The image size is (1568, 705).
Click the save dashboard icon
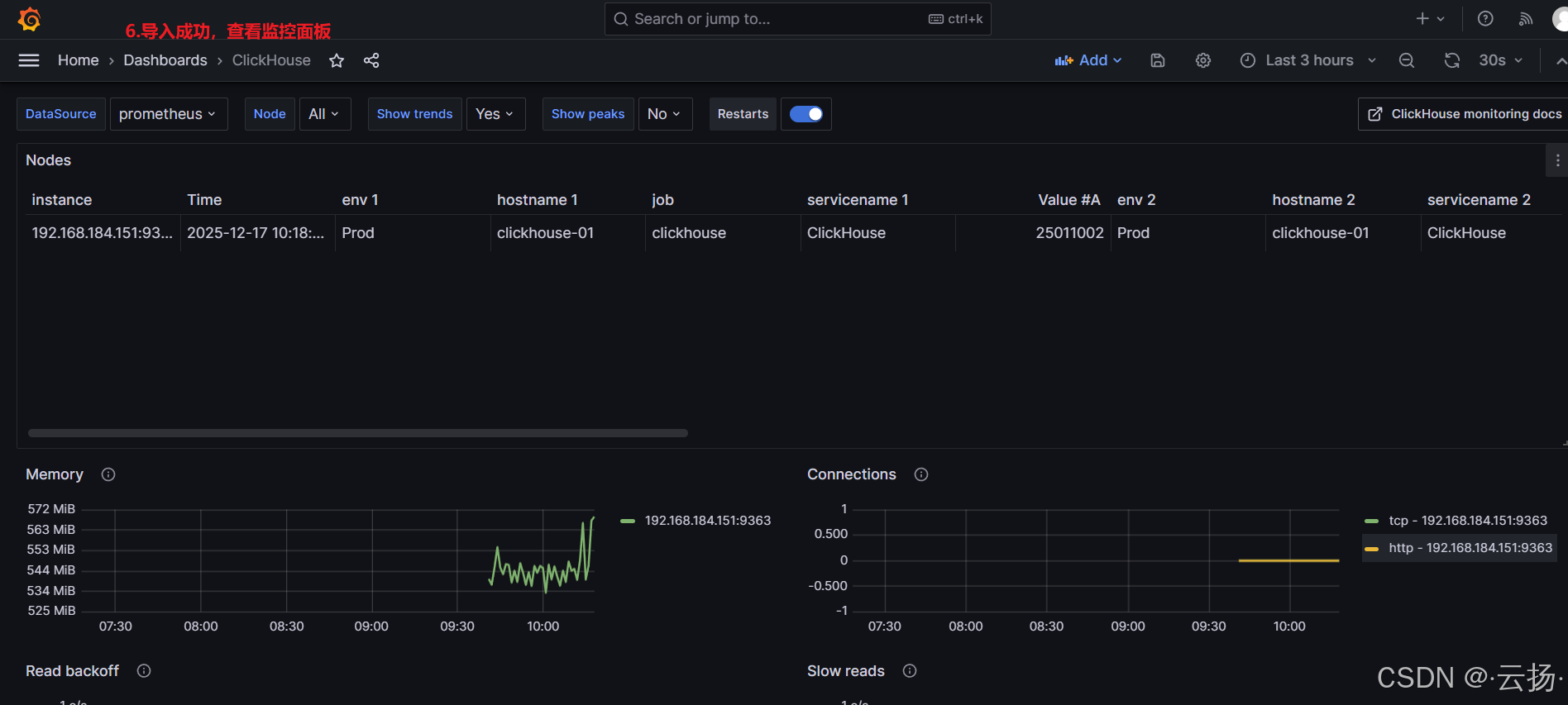pos(1158,60)
